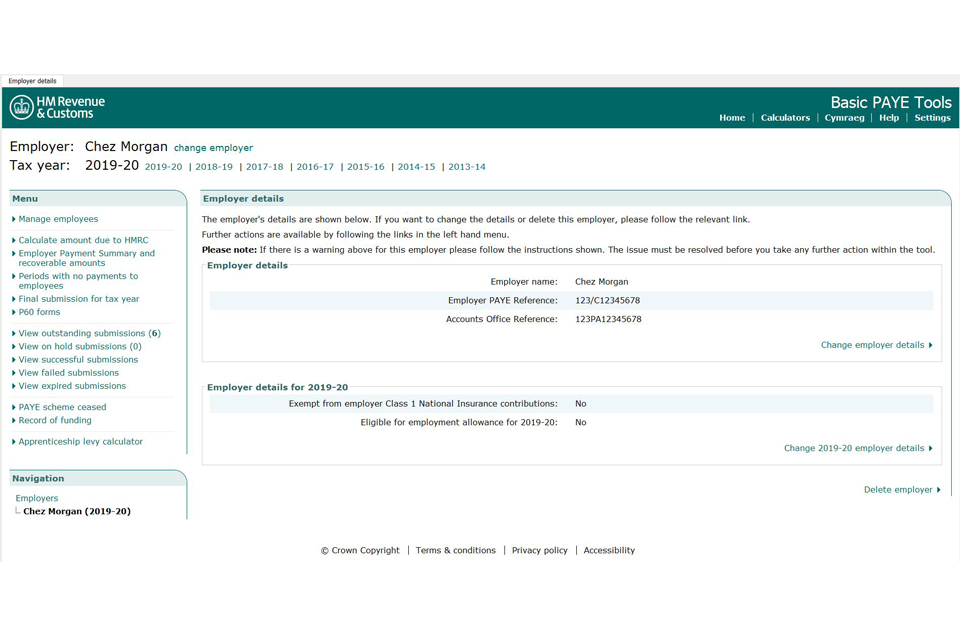This screenshot has width=960, height=640.
Task: View failed submissions link
Action: point(69,372)
